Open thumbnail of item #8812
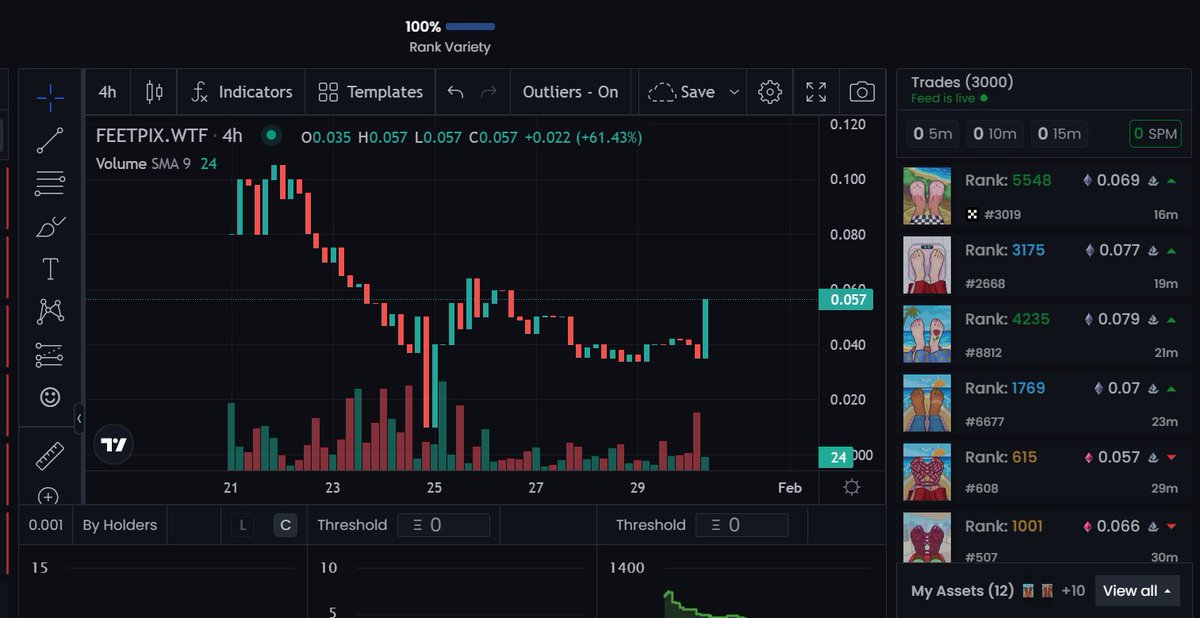 pos(927,333)
